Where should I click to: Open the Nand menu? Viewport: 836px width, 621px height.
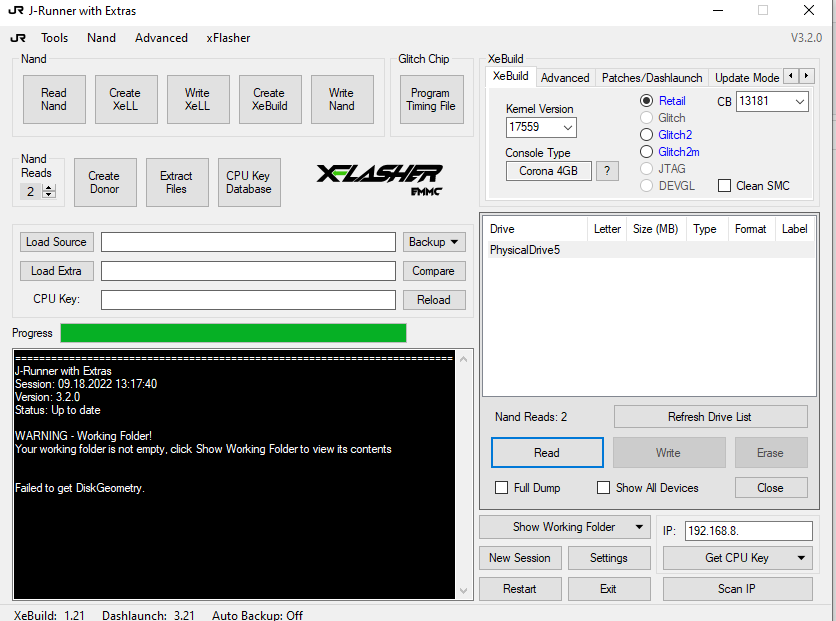pyautogui.click(x=101, y=38)
